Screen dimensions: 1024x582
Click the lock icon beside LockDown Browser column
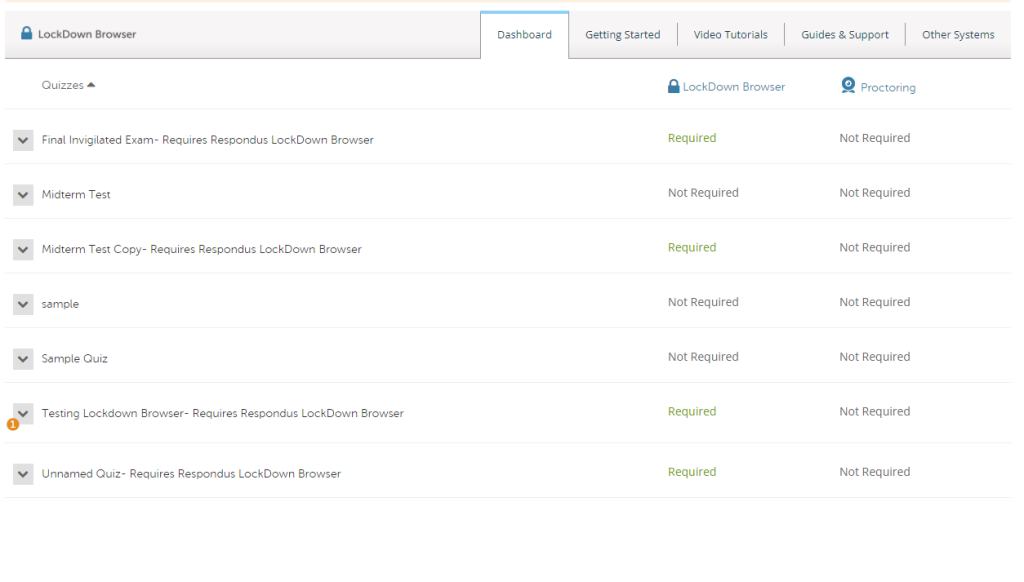click(673, 86)
